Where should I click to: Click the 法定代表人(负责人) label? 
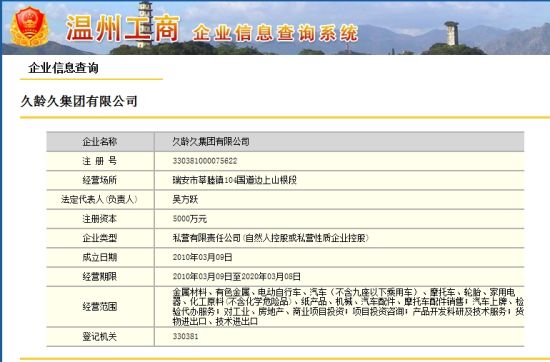[x=100, y=200]
